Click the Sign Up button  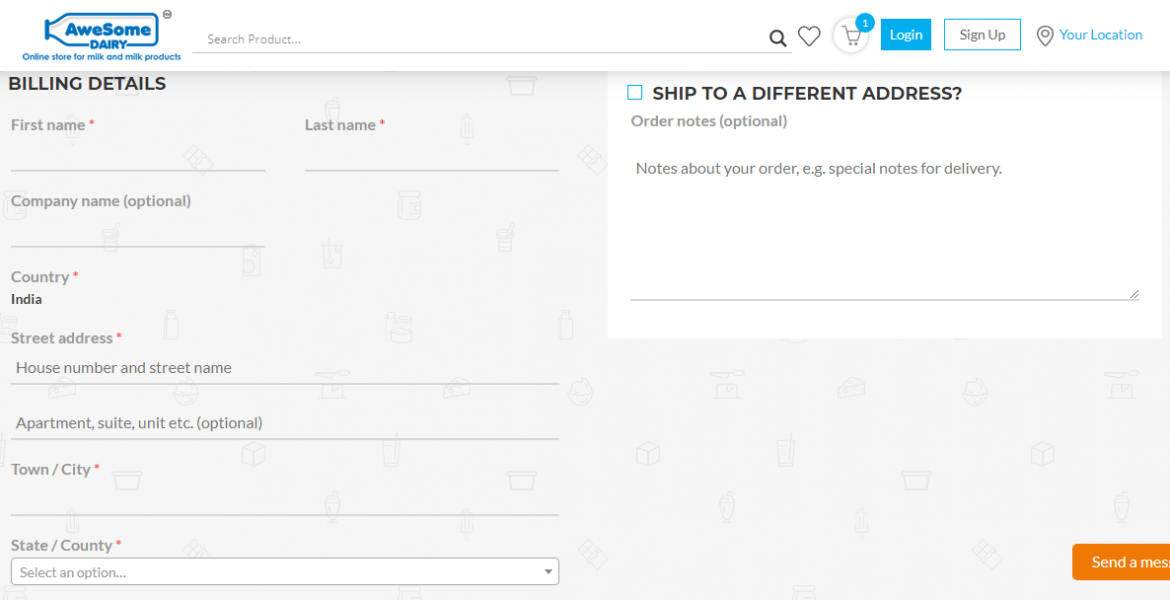(x=982, y=35)
